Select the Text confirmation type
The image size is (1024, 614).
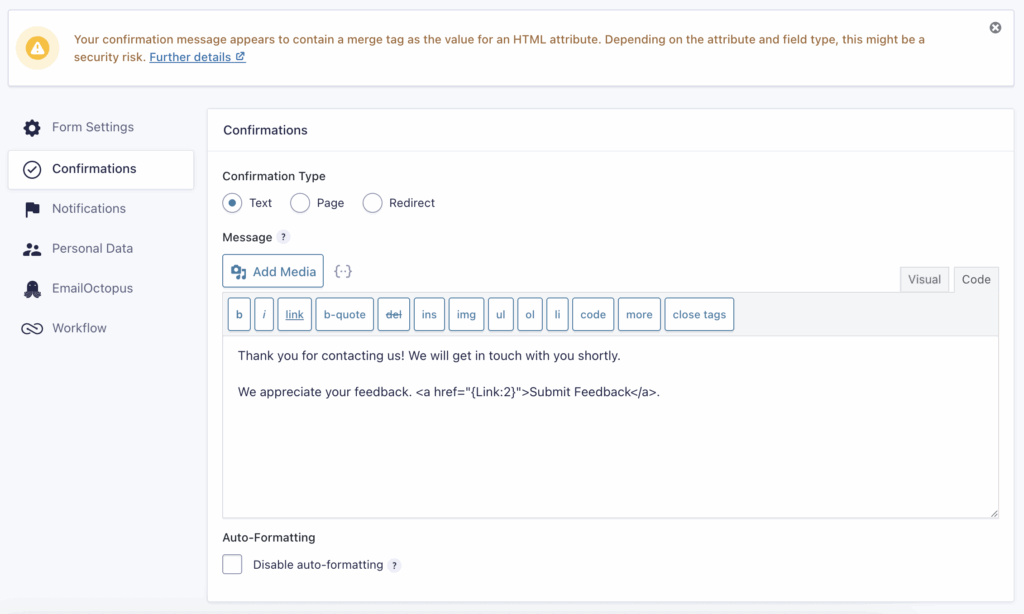click(x=232, y=203)
